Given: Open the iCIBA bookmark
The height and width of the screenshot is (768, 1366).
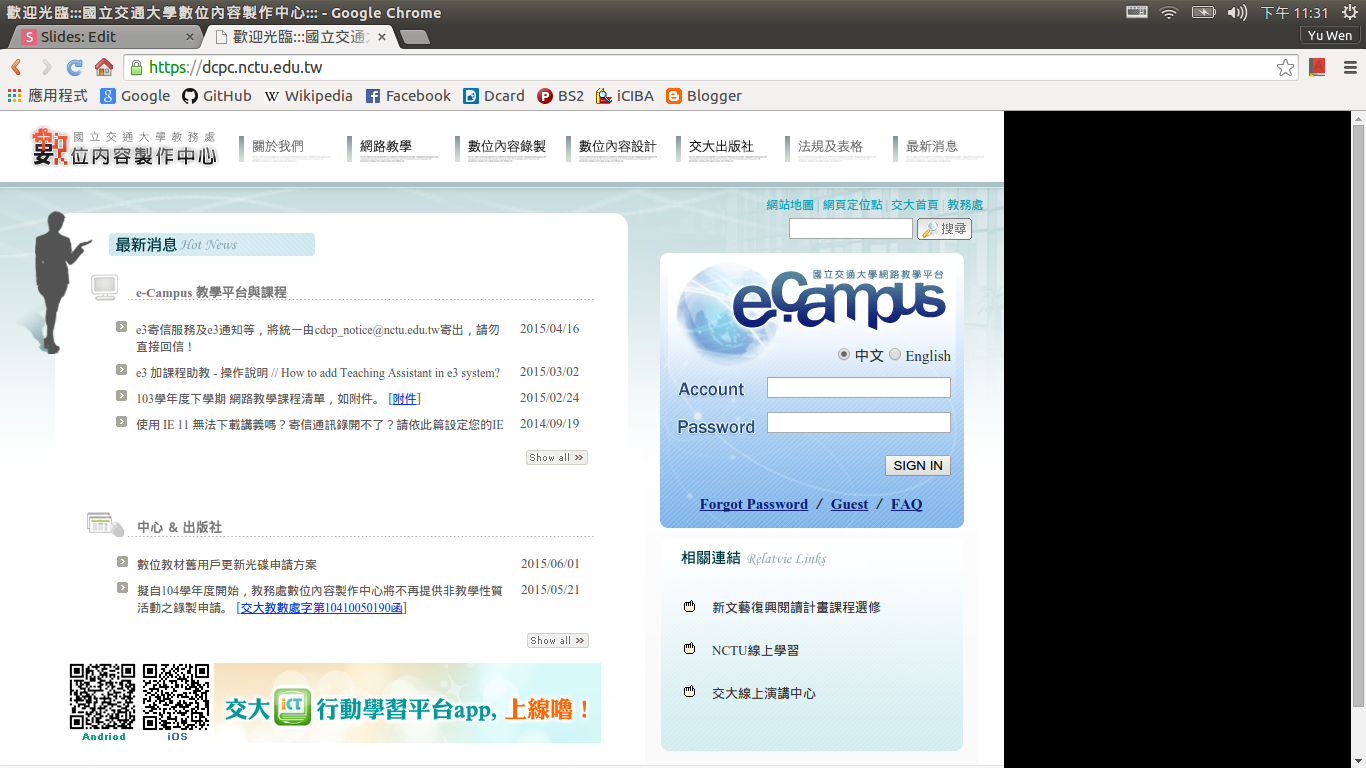Looking at the screenshot, I should (x=625, y=96).
